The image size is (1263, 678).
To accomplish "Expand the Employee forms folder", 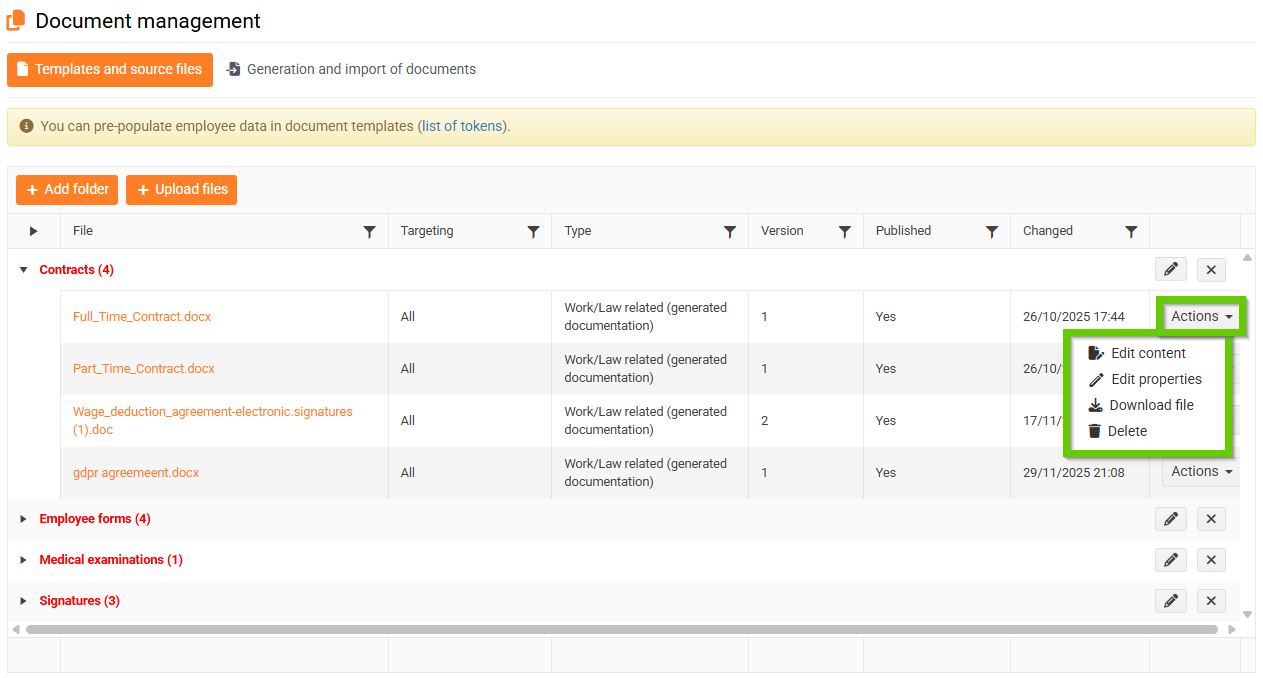I will (24, 519).
